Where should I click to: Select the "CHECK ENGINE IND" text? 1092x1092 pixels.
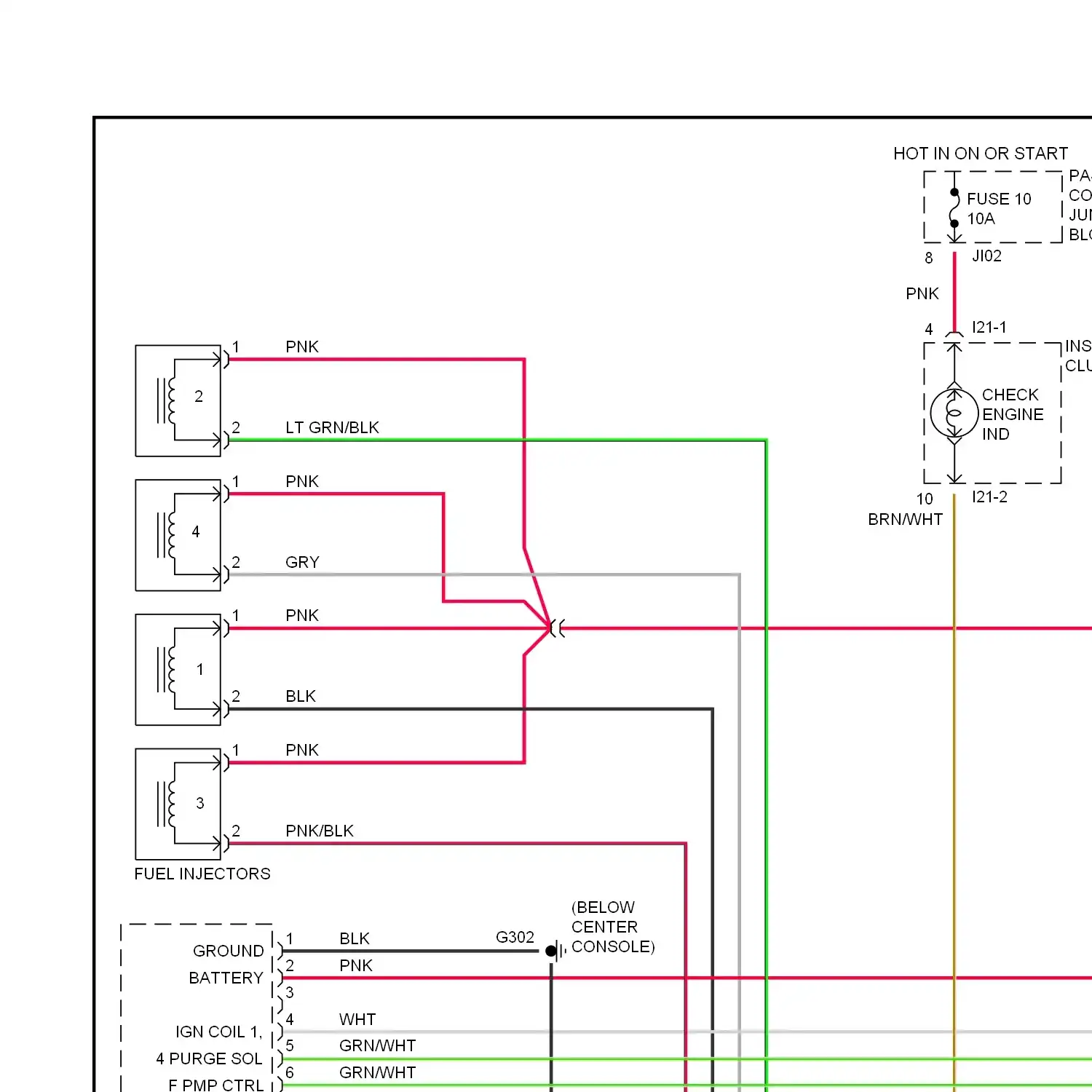(1013, 414)
